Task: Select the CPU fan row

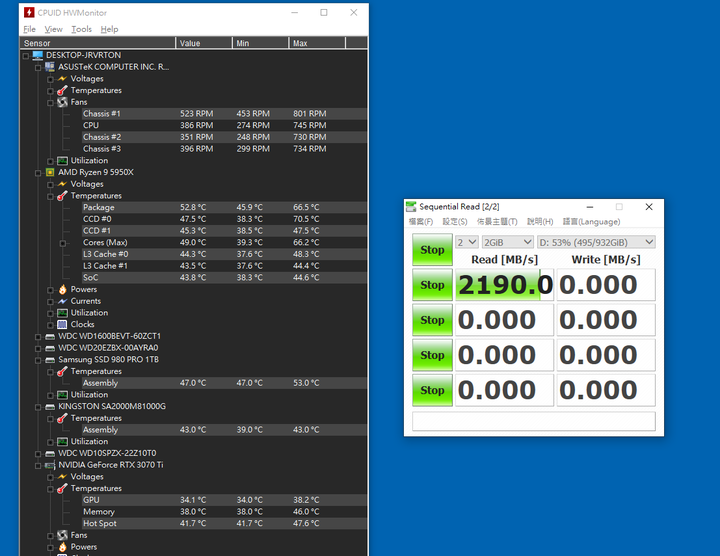Action: (x=224, y=125)
